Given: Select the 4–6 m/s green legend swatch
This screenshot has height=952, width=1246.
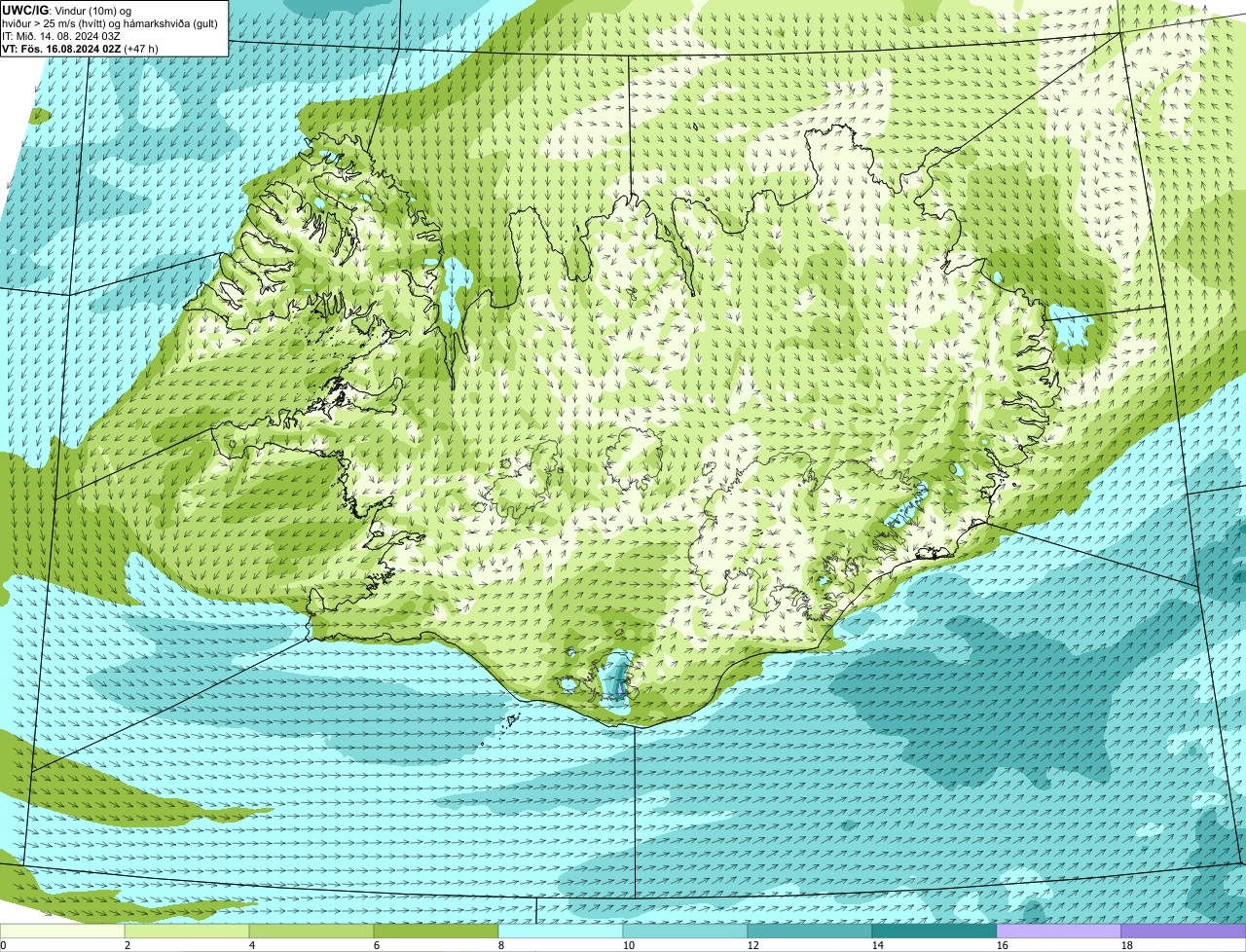Looking at the screenshot, I should click(x=311, y=931).
